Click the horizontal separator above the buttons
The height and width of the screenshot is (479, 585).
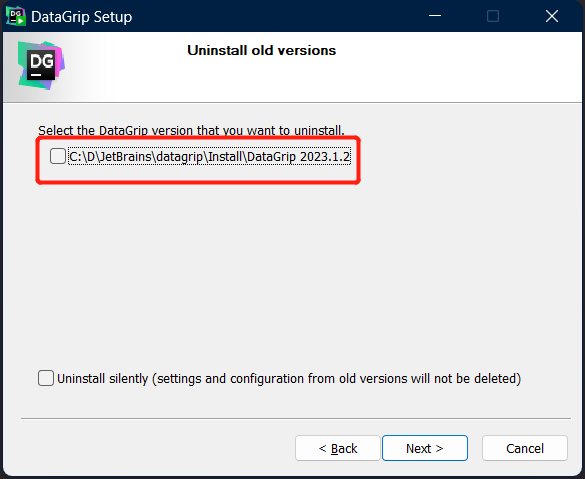point(296,419)
